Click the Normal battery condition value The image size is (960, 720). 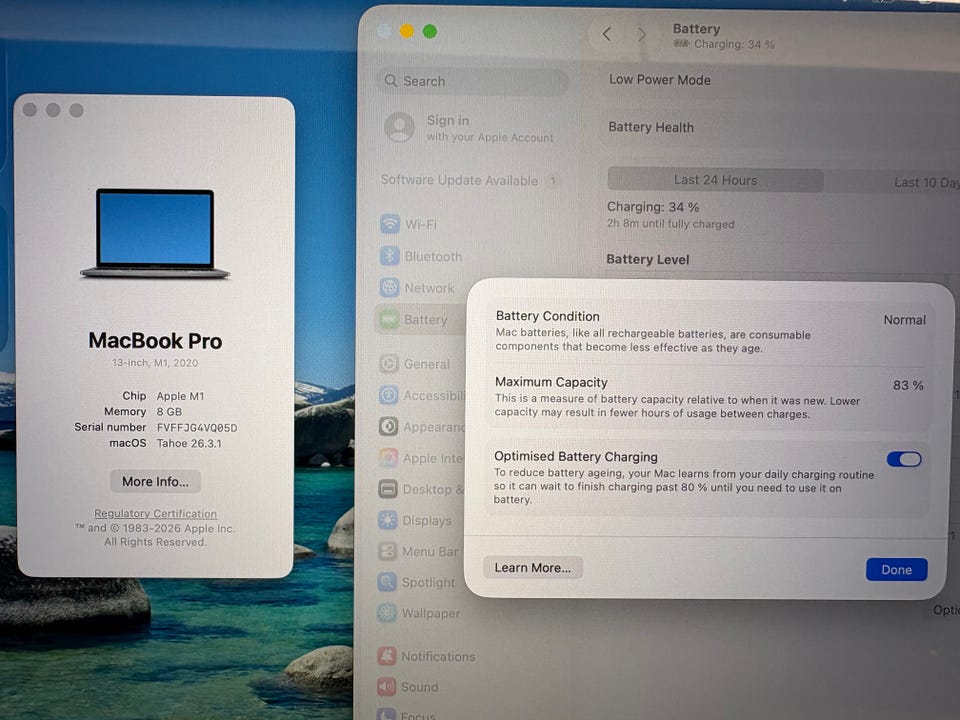point(904,320)
